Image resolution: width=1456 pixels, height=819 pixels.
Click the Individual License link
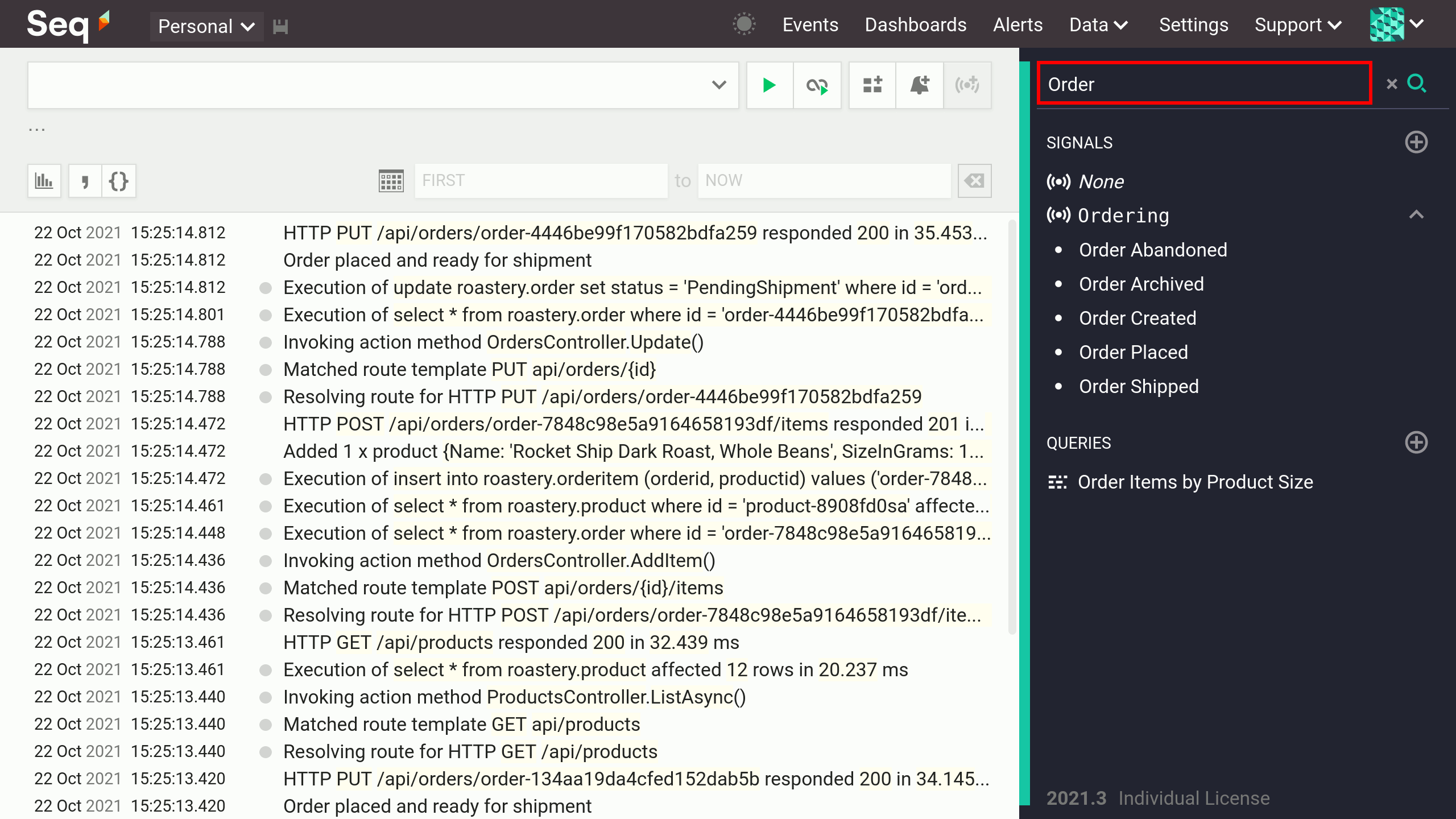[x=1194, y=798]
